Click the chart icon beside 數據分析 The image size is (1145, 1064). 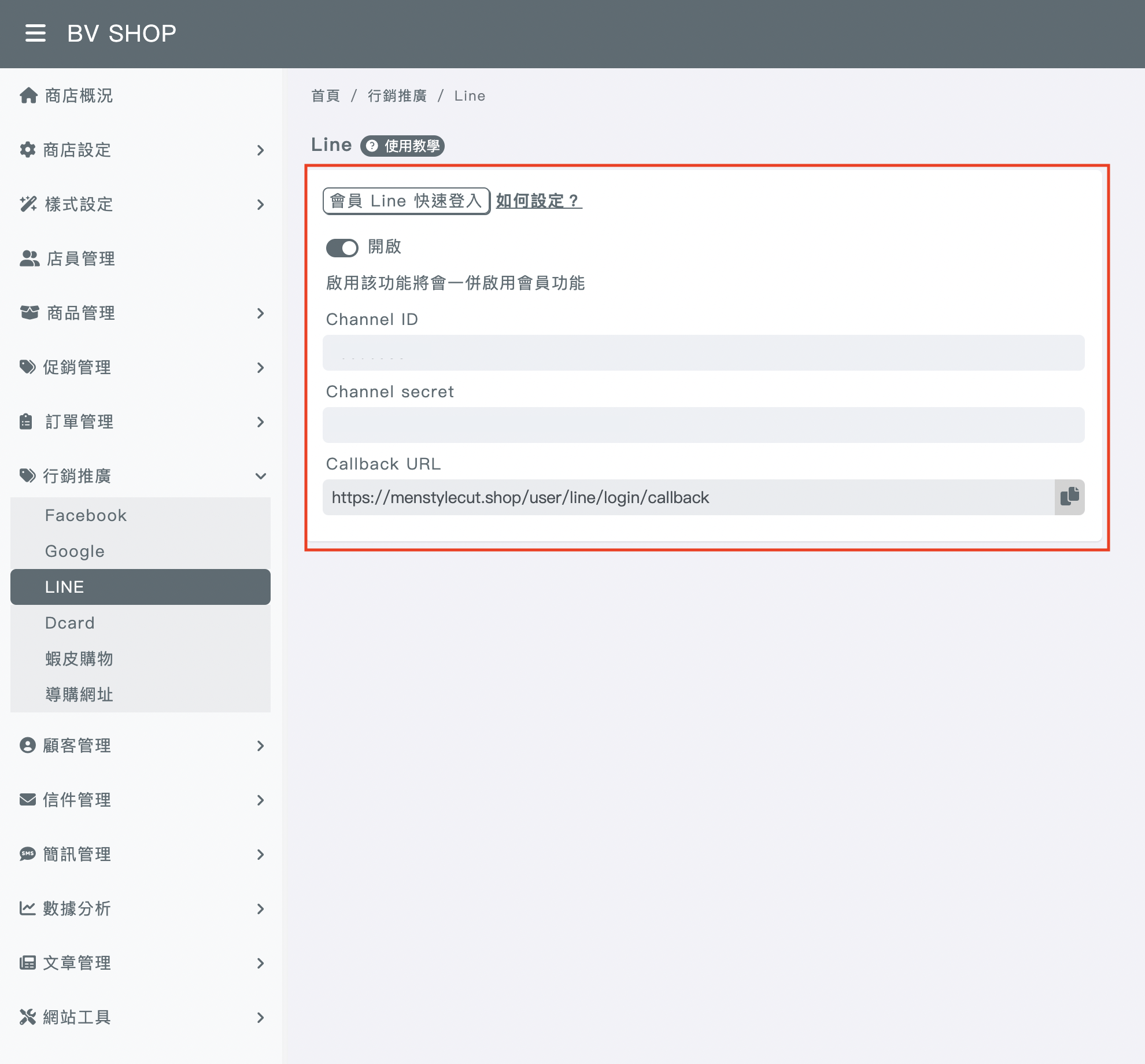pos(27,908)
